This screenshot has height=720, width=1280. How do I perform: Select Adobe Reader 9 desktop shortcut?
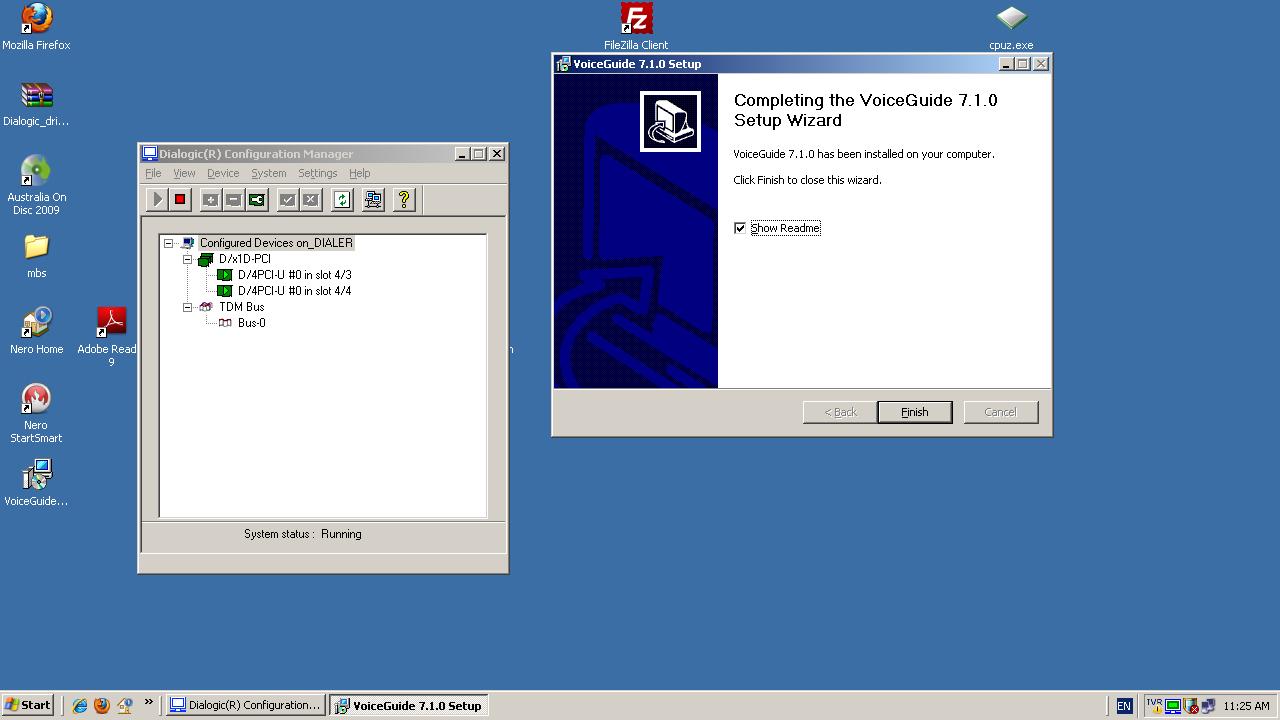(x=111, y=336)
